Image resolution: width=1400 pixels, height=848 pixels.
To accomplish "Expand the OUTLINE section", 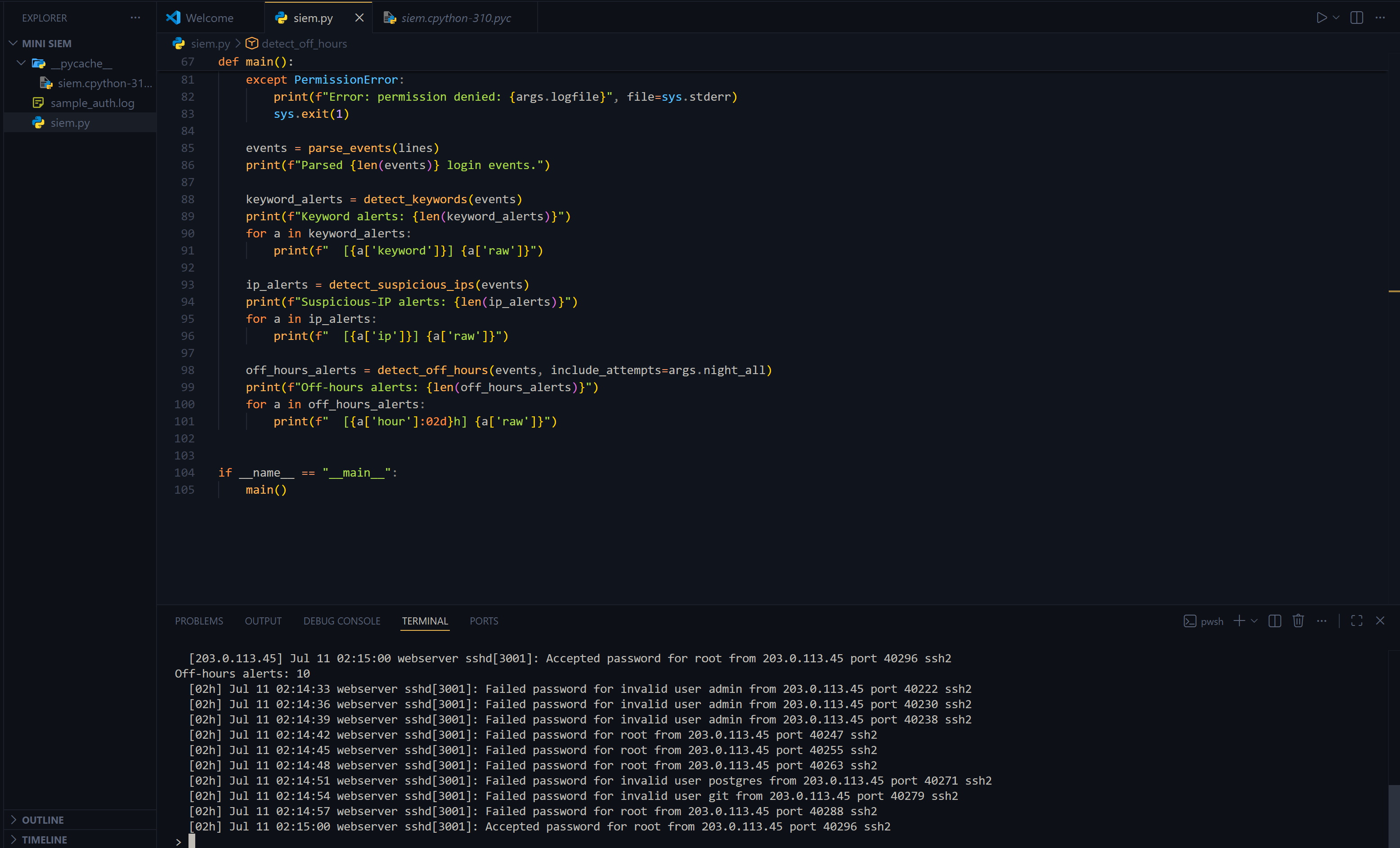I will tap(43, 820).
